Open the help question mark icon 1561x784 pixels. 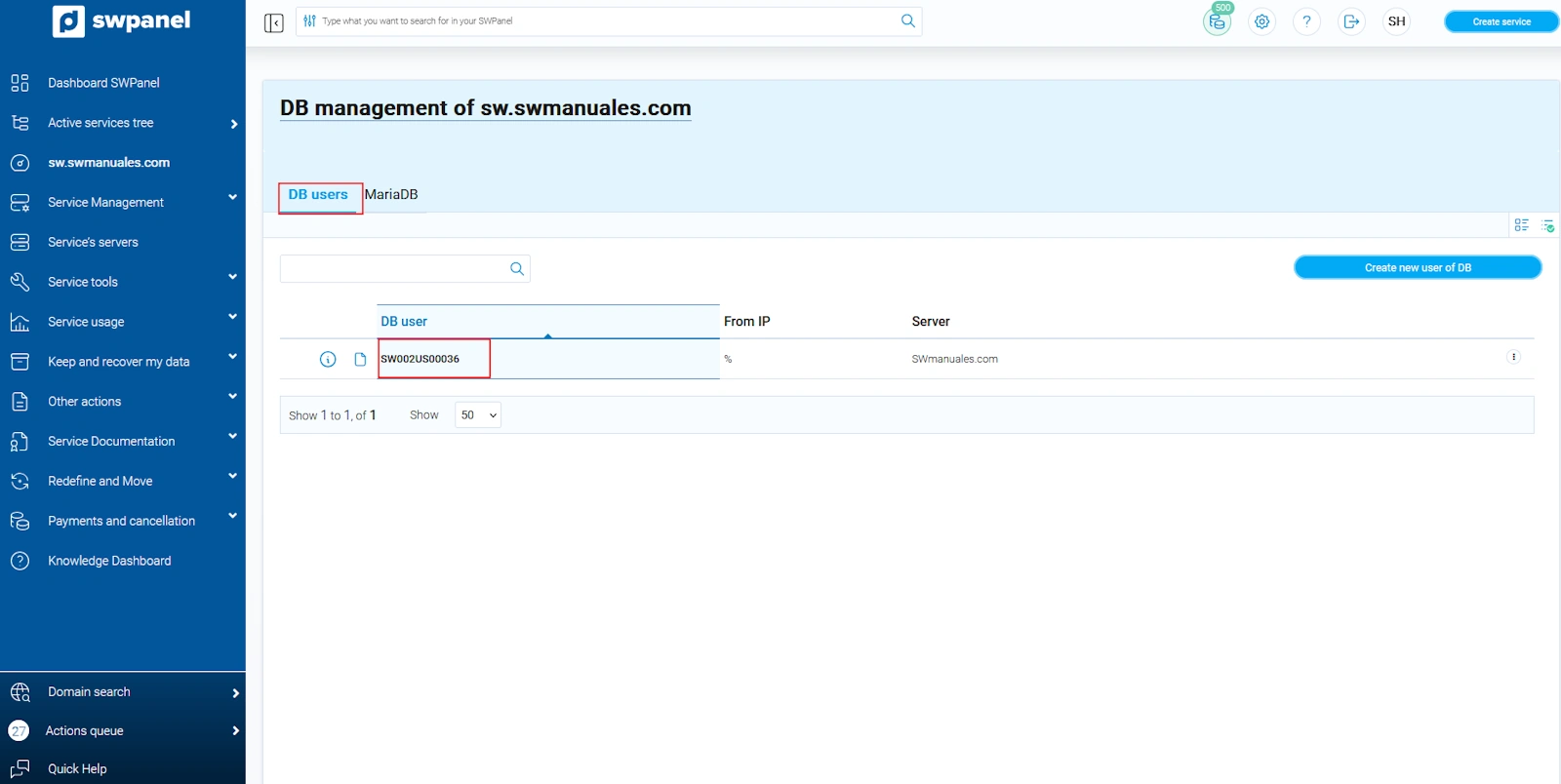1306,21
